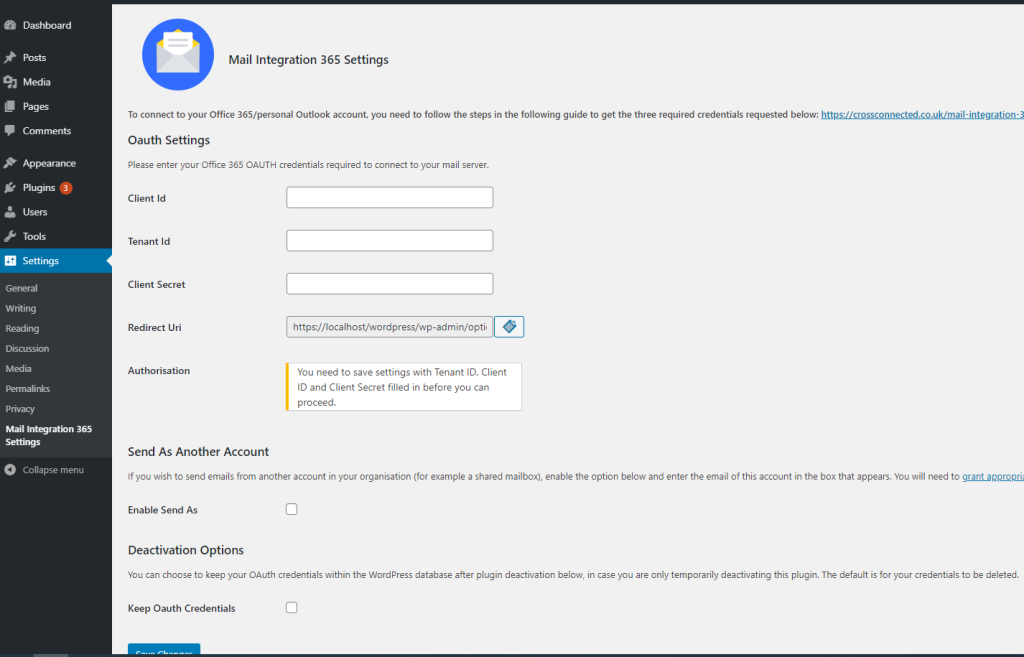Click the Deactivation Options heading
The image size is (1024, 657).
[x=185, y=551]
